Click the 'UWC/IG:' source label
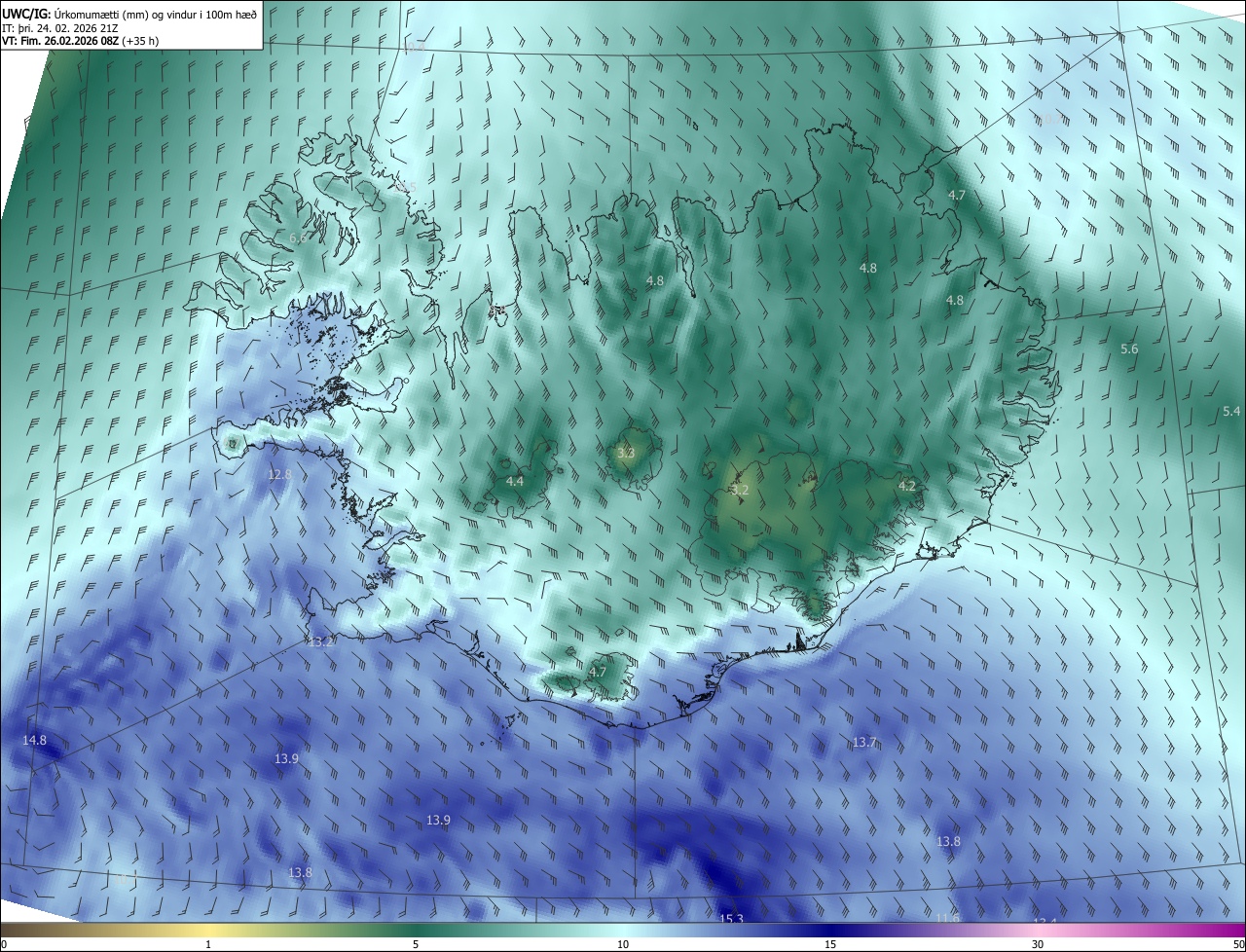 [x=27, y=14]
